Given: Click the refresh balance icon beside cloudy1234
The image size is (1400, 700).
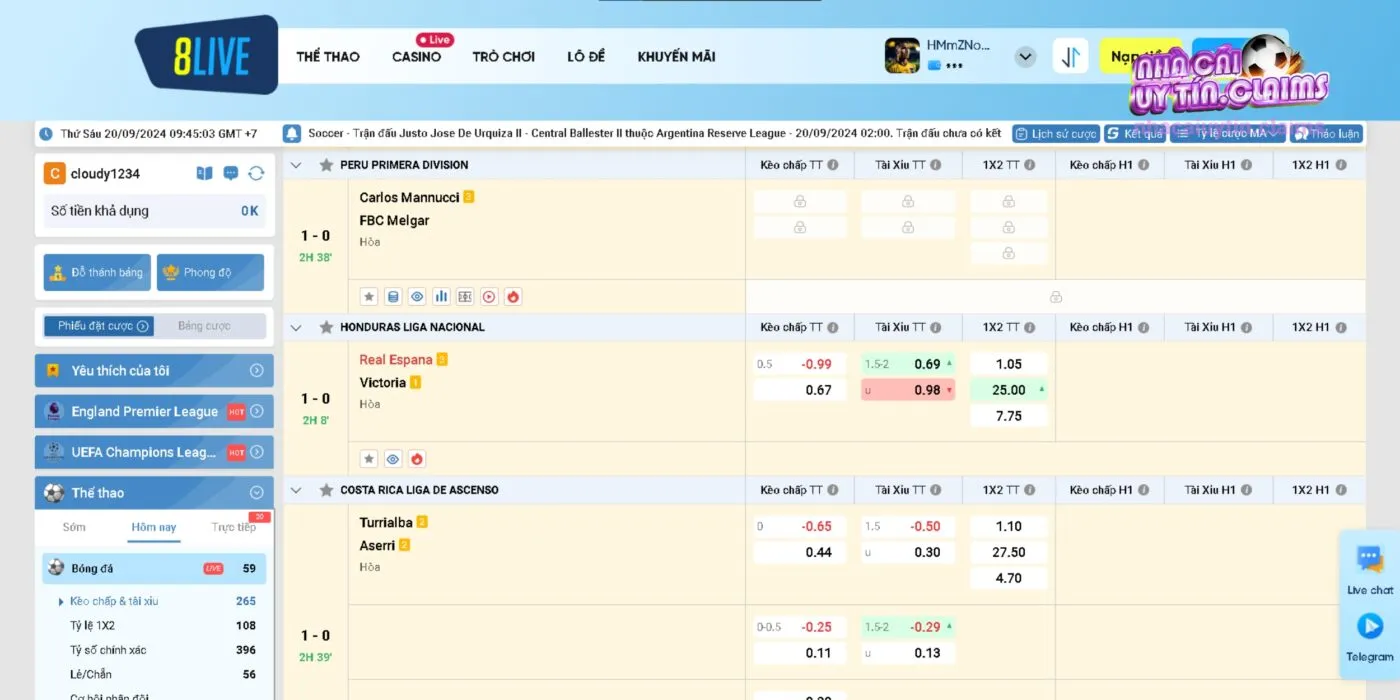Looking at the screenshot, I should point(256,173).
